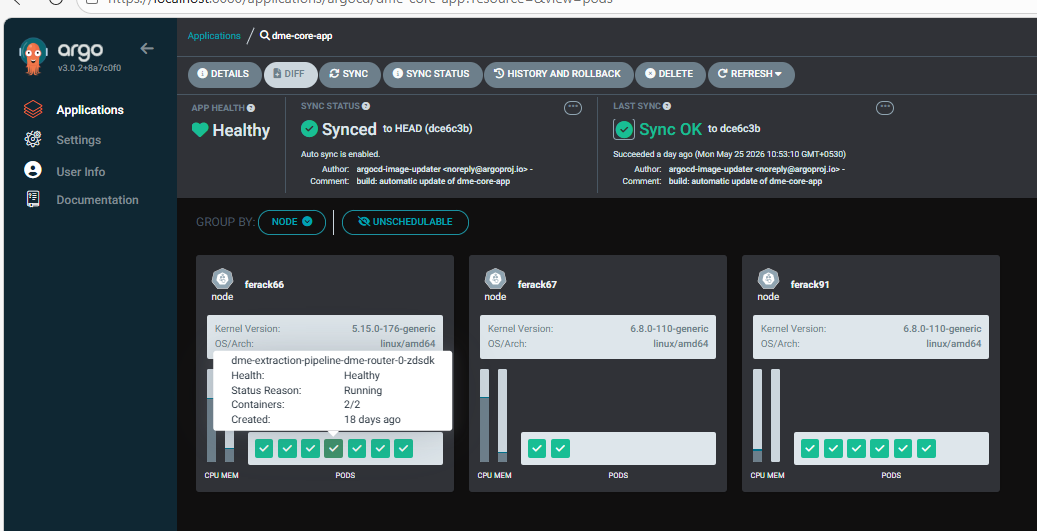
Task: Click the 'to HEAD (dce6c3b)' revision text
Action: (x=428, y=129)
